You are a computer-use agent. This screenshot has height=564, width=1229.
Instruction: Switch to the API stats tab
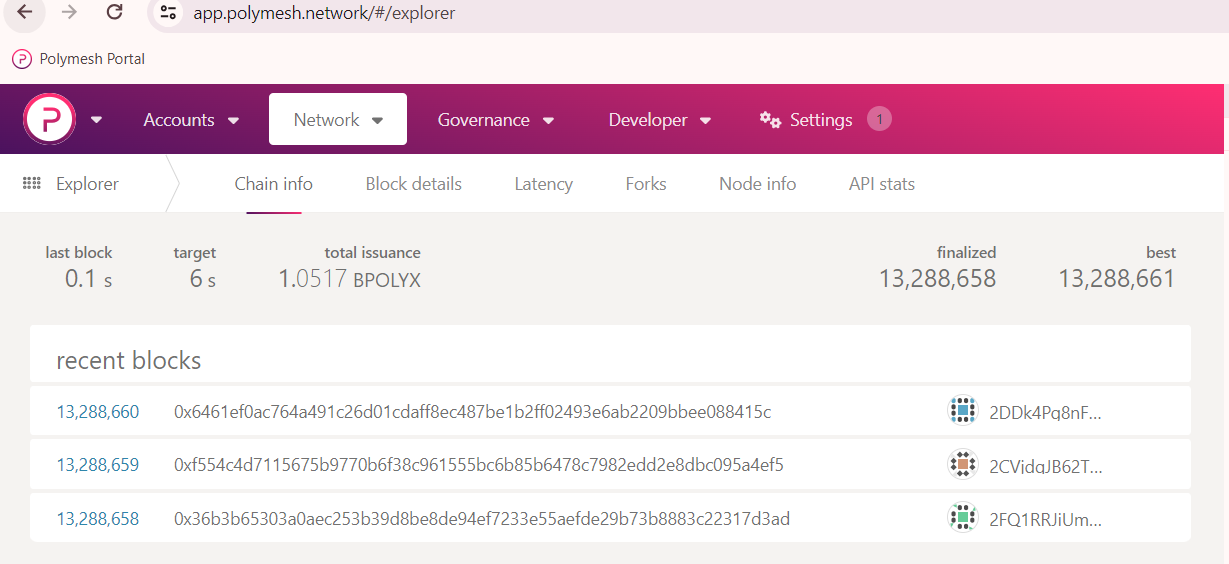tap(882, 184)
